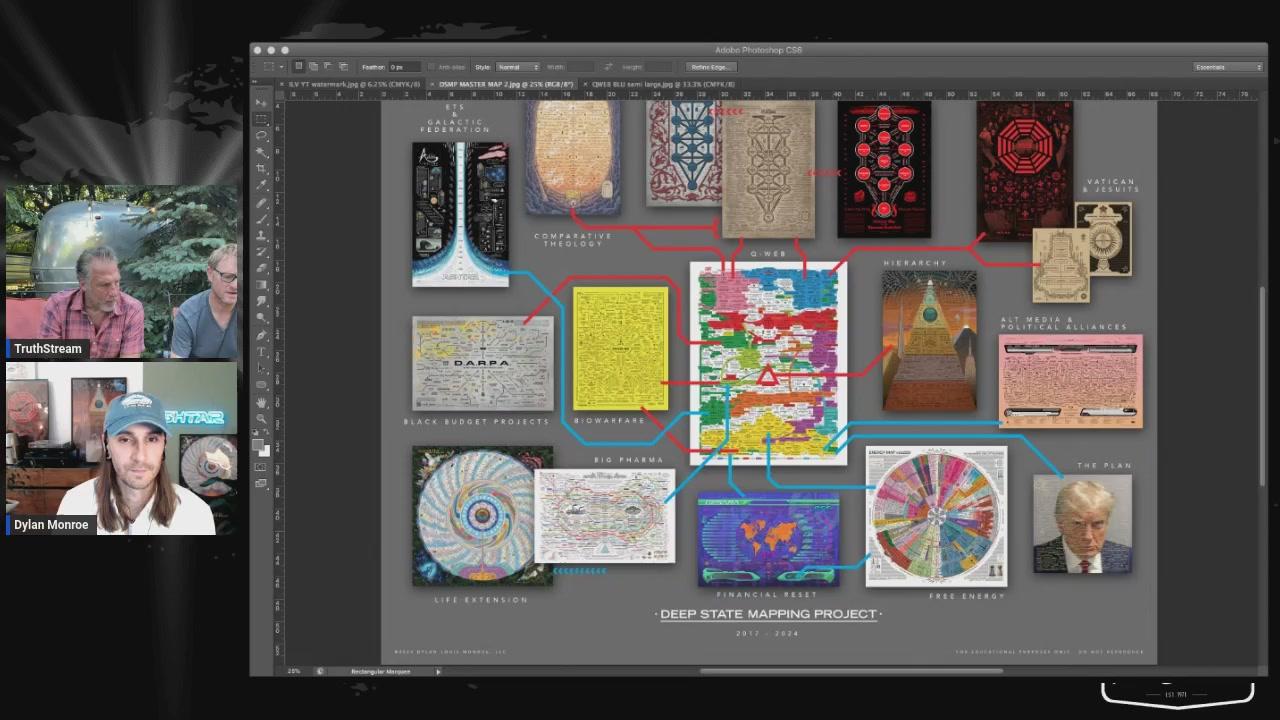Open the Essentials workspace dropdown

tap(1228, 67)
